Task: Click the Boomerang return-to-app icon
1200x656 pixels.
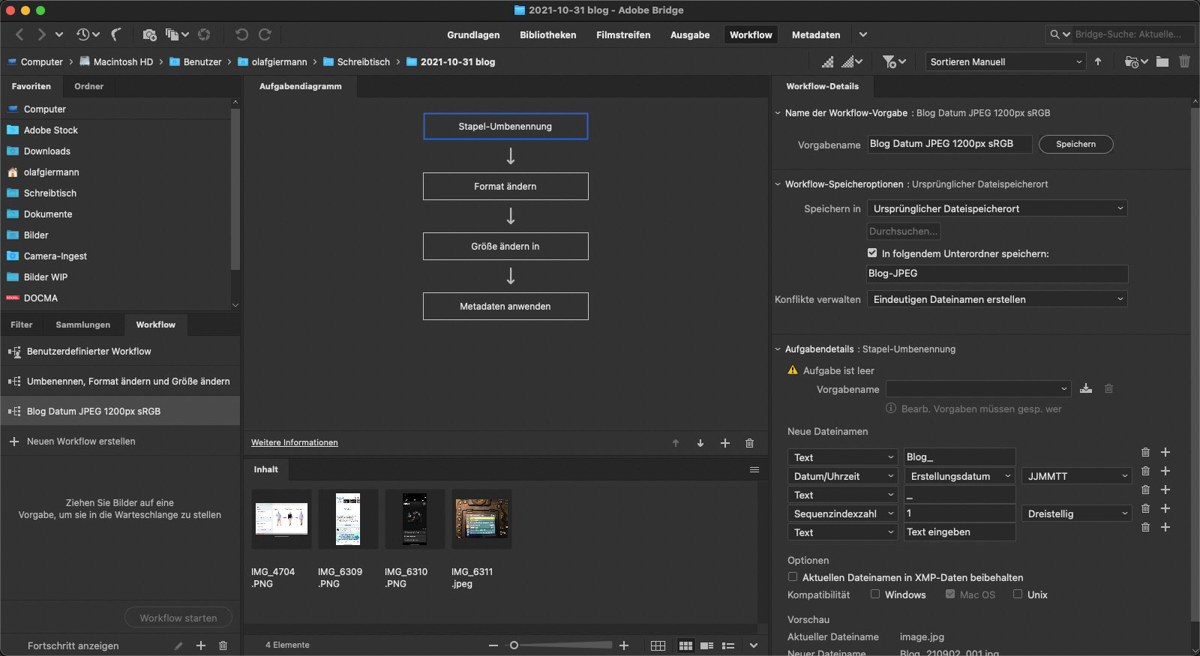Action: 116,35
